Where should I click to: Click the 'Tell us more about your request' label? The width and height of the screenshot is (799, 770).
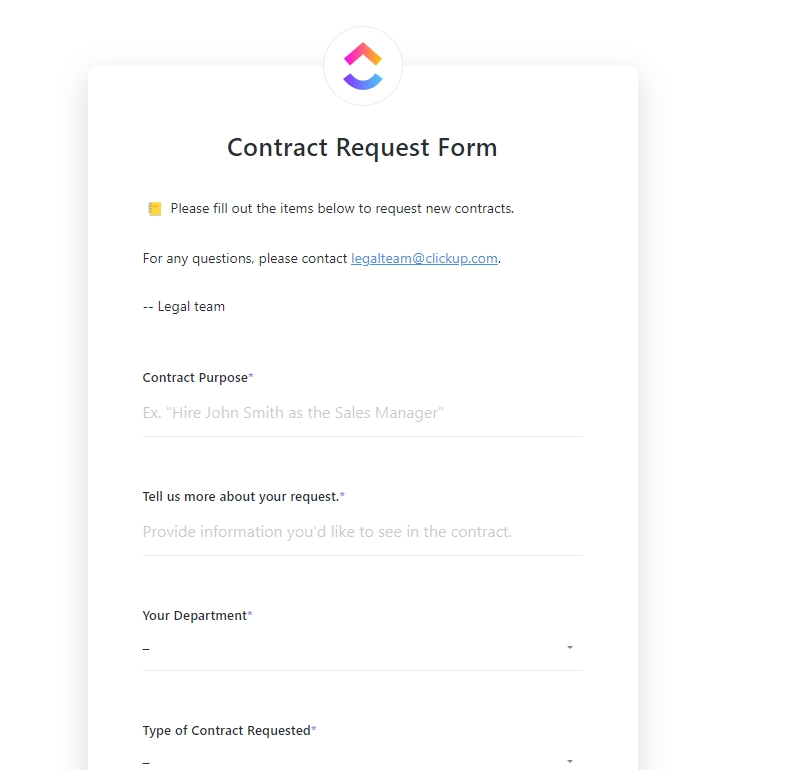point(240,496)
